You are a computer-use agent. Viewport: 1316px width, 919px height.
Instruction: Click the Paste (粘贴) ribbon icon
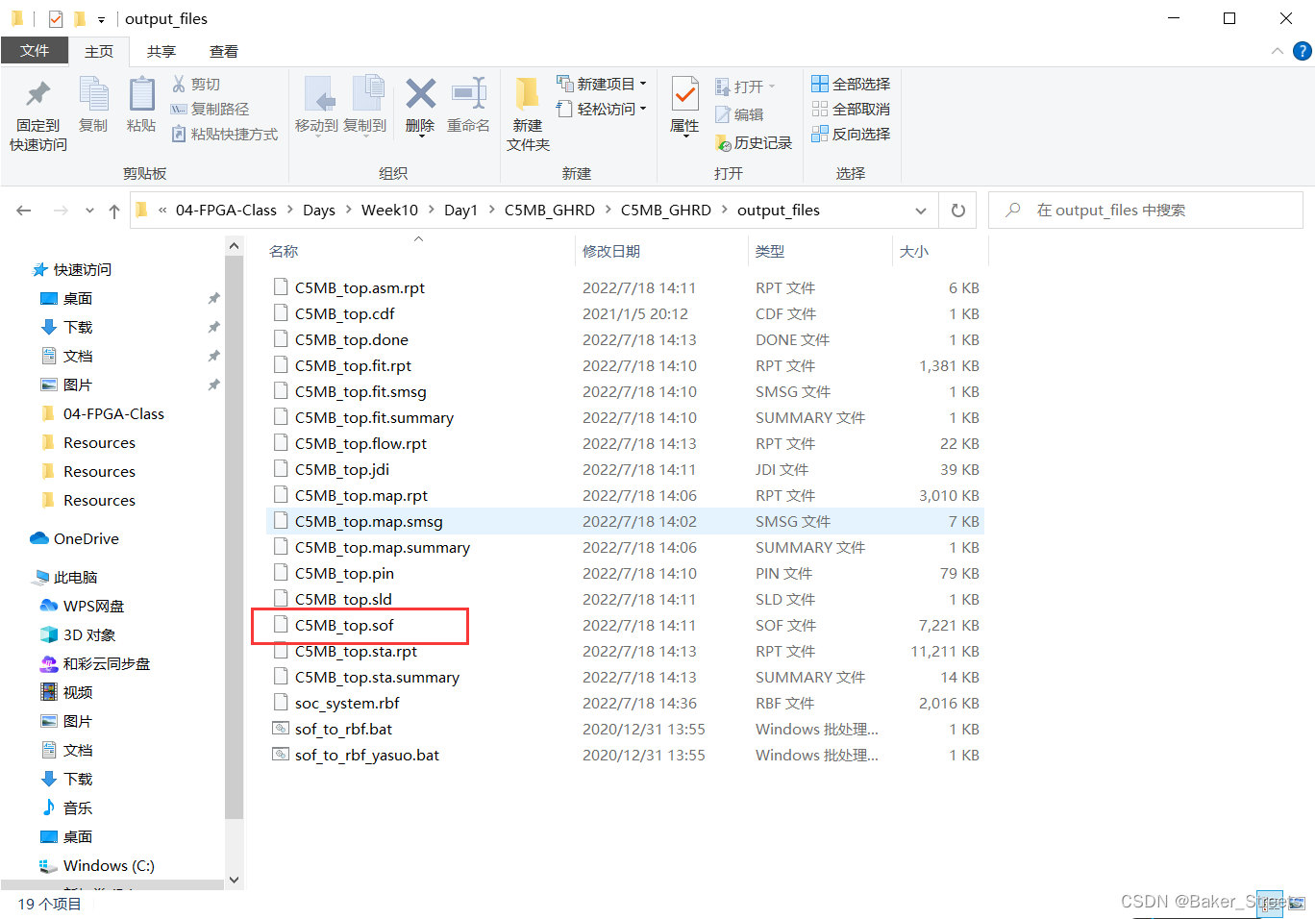(141, 94)
